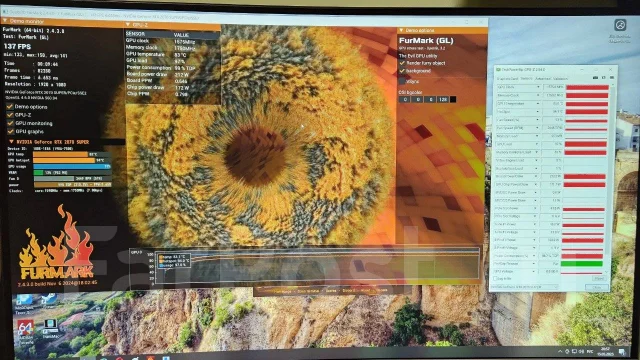Toggle the Demo options checkbox in Demo monitor
The width and height of the screenshot is (640, 360).
pos(10,107)
